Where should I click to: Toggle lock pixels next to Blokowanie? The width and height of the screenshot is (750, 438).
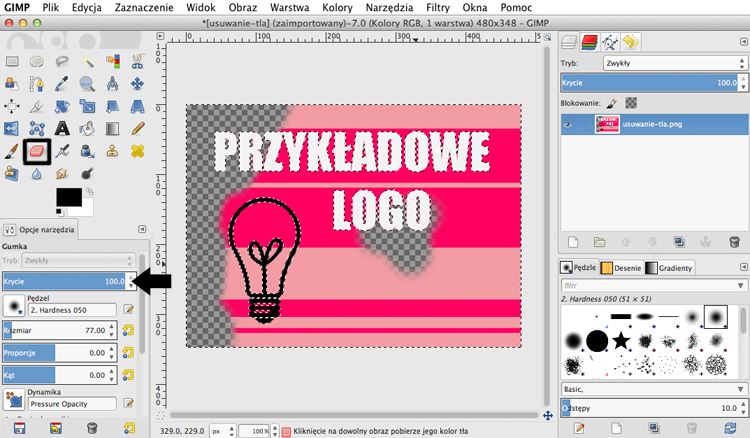[x=612, y=103]
